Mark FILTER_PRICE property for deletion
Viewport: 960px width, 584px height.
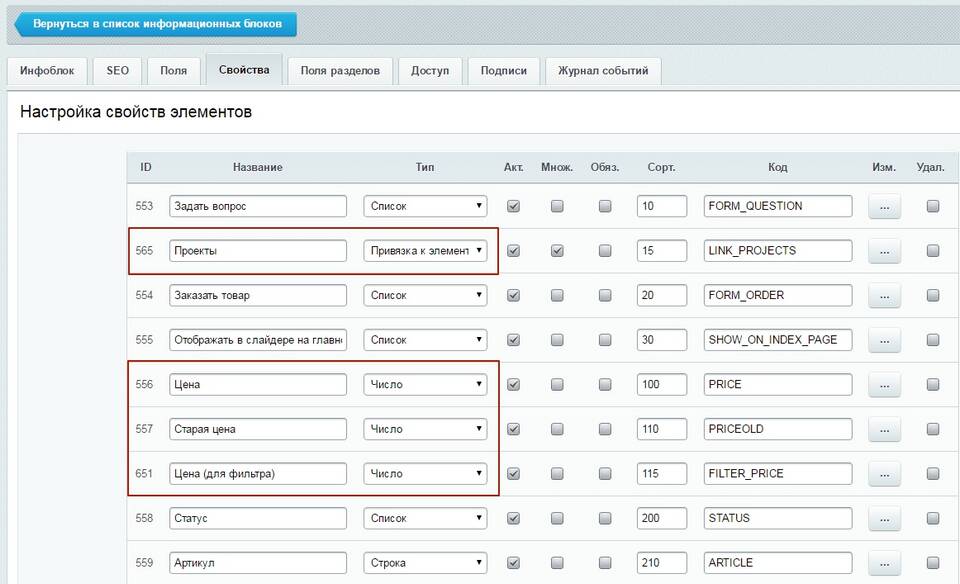933,474
